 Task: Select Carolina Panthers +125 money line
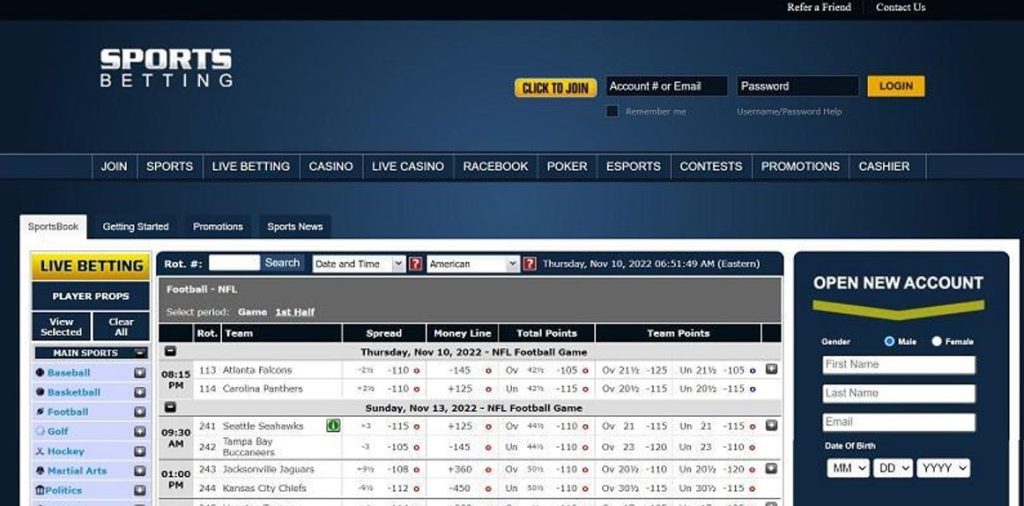point(488,389)
